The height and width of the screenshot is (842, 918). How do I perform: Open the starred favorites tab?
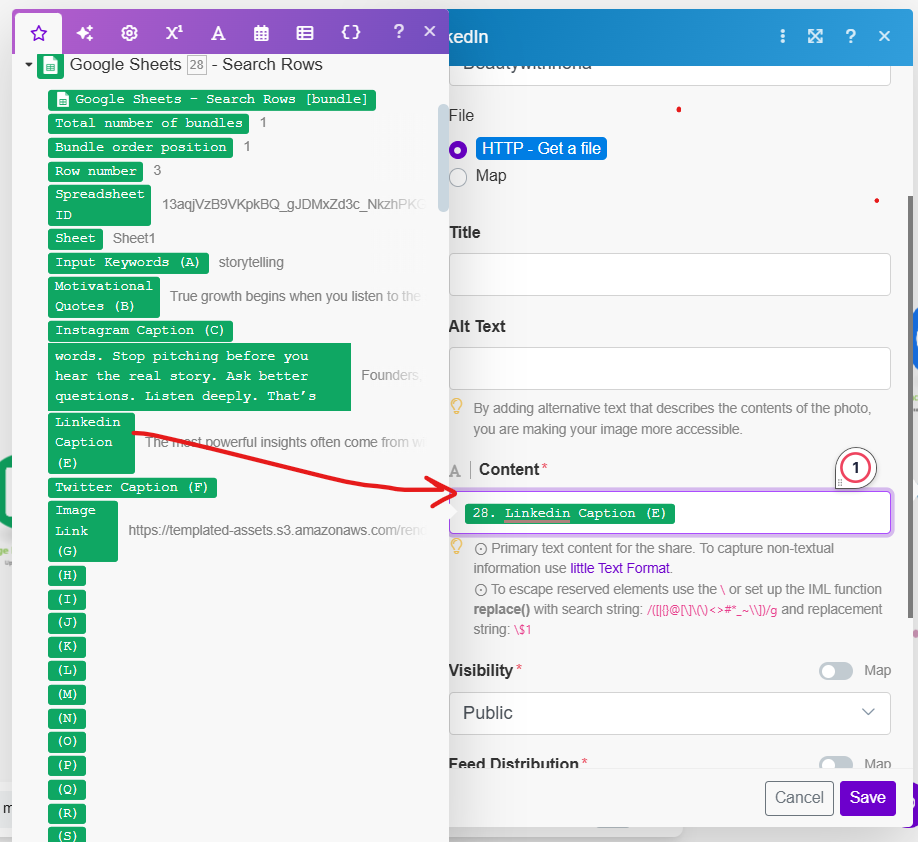point(39,33)
